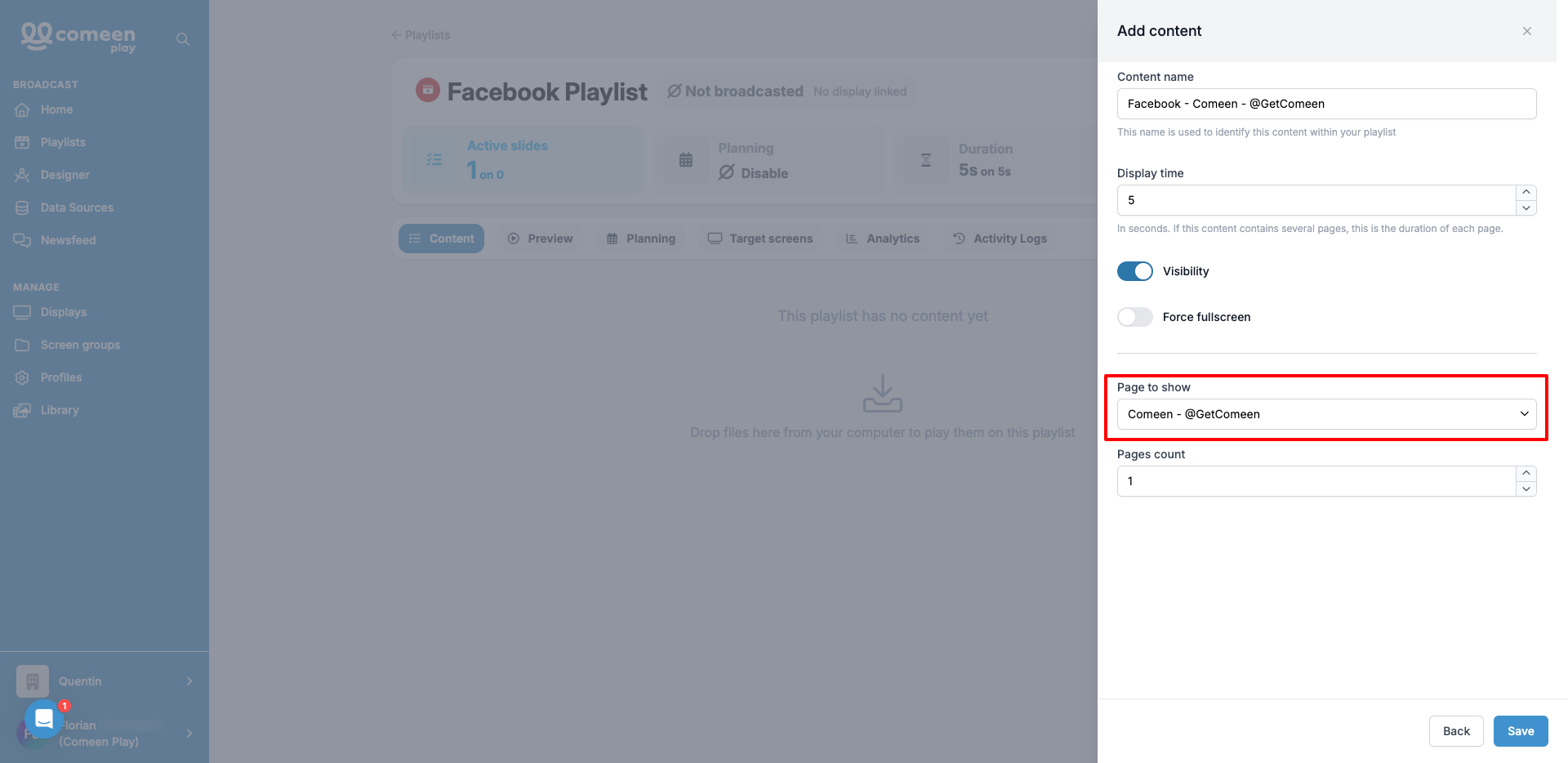Click the Data Sources database icon
The image size is (1568, 763).
pyautogui.click(x=22, y=207)
